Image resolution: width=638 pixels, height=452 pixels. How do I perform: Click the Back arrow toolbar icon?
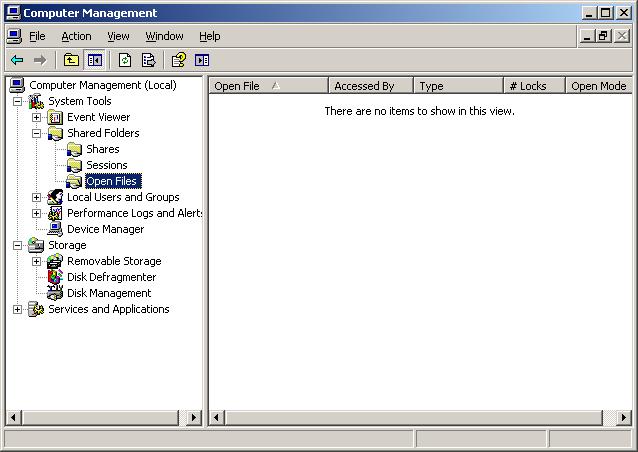pos(17,60)
